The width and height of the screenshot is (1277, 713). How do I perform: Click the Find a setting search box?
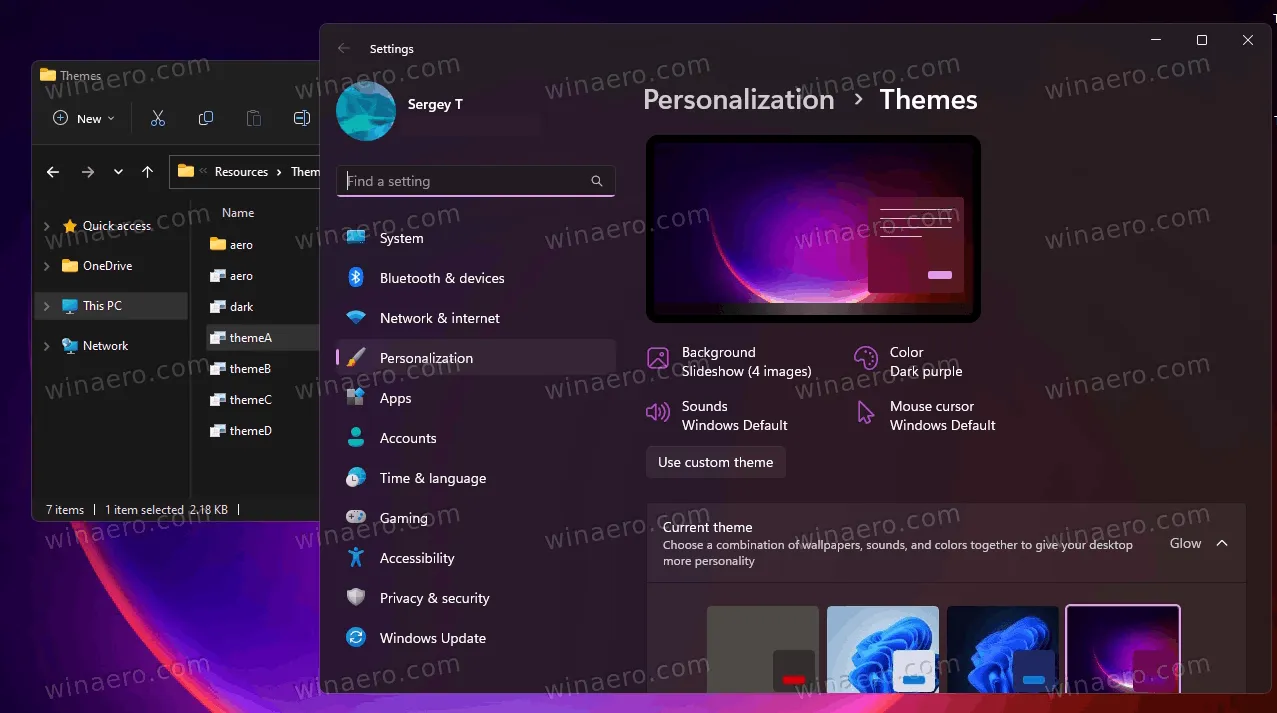click(x=476, y=181)
